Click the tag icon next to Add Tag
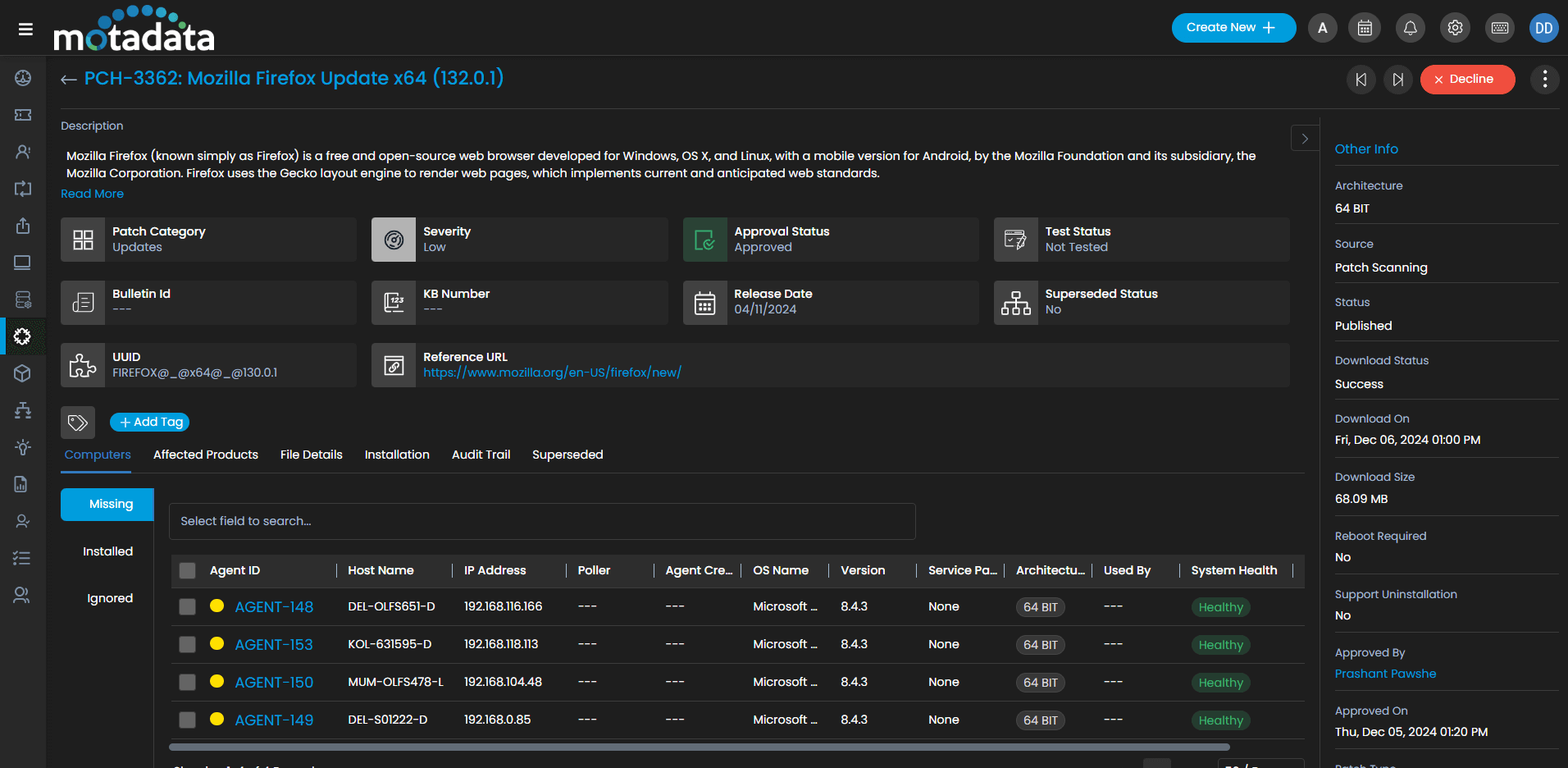 pos(78,423)
